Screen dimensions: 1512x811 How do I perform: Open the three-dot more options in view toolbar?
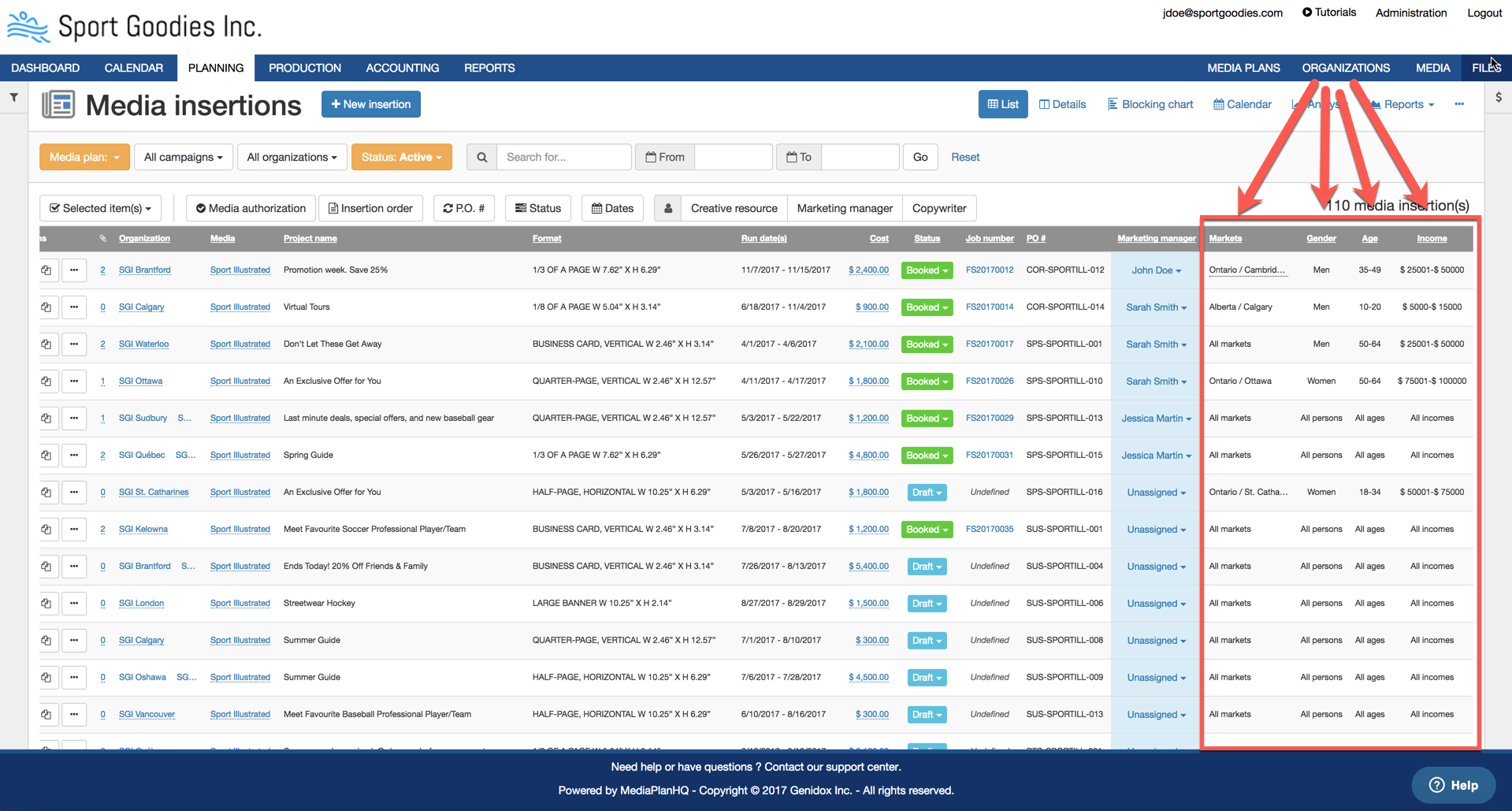coord(1458,104)
